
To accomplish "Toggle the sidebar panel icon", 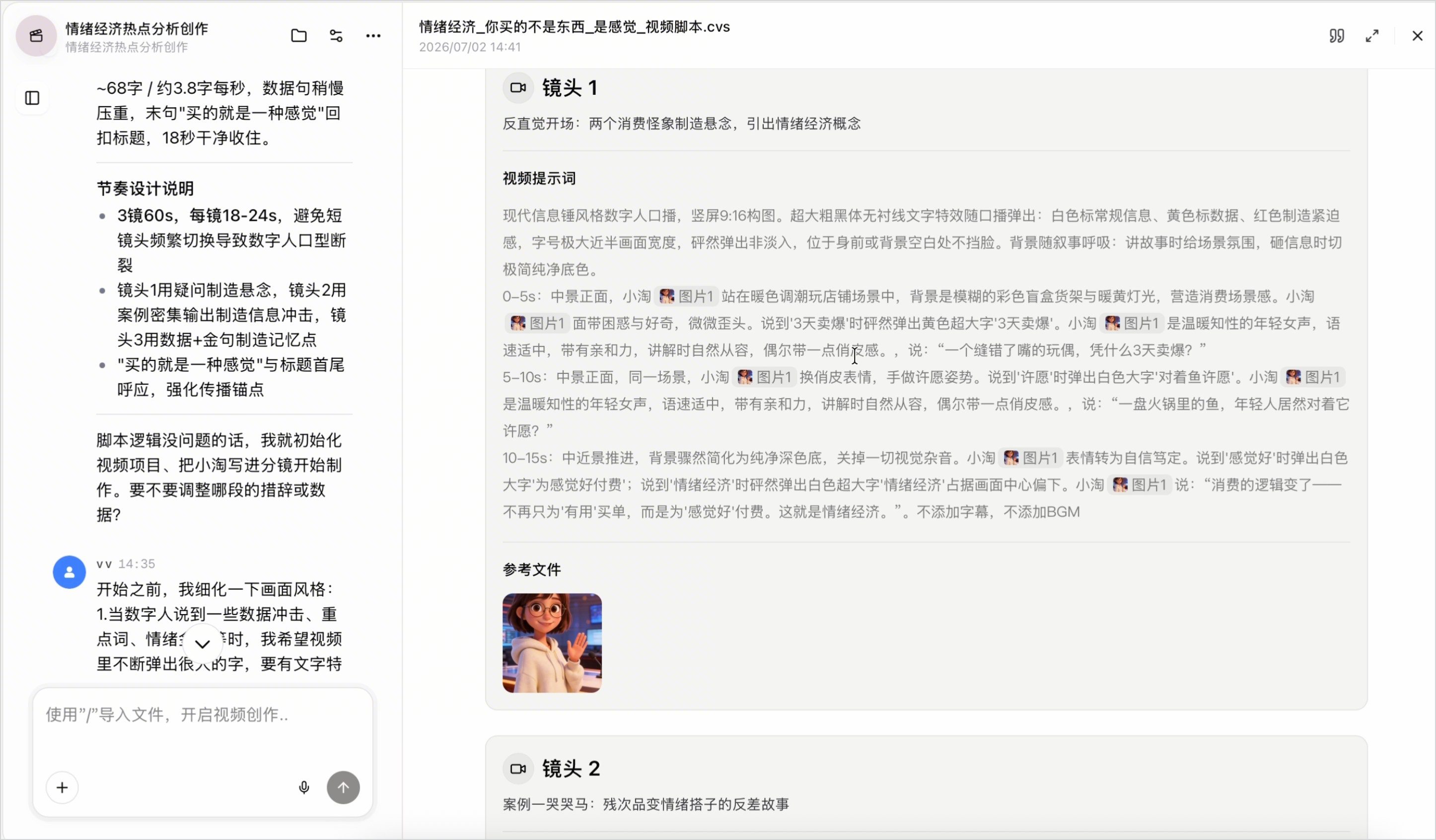I will (32, 98).
